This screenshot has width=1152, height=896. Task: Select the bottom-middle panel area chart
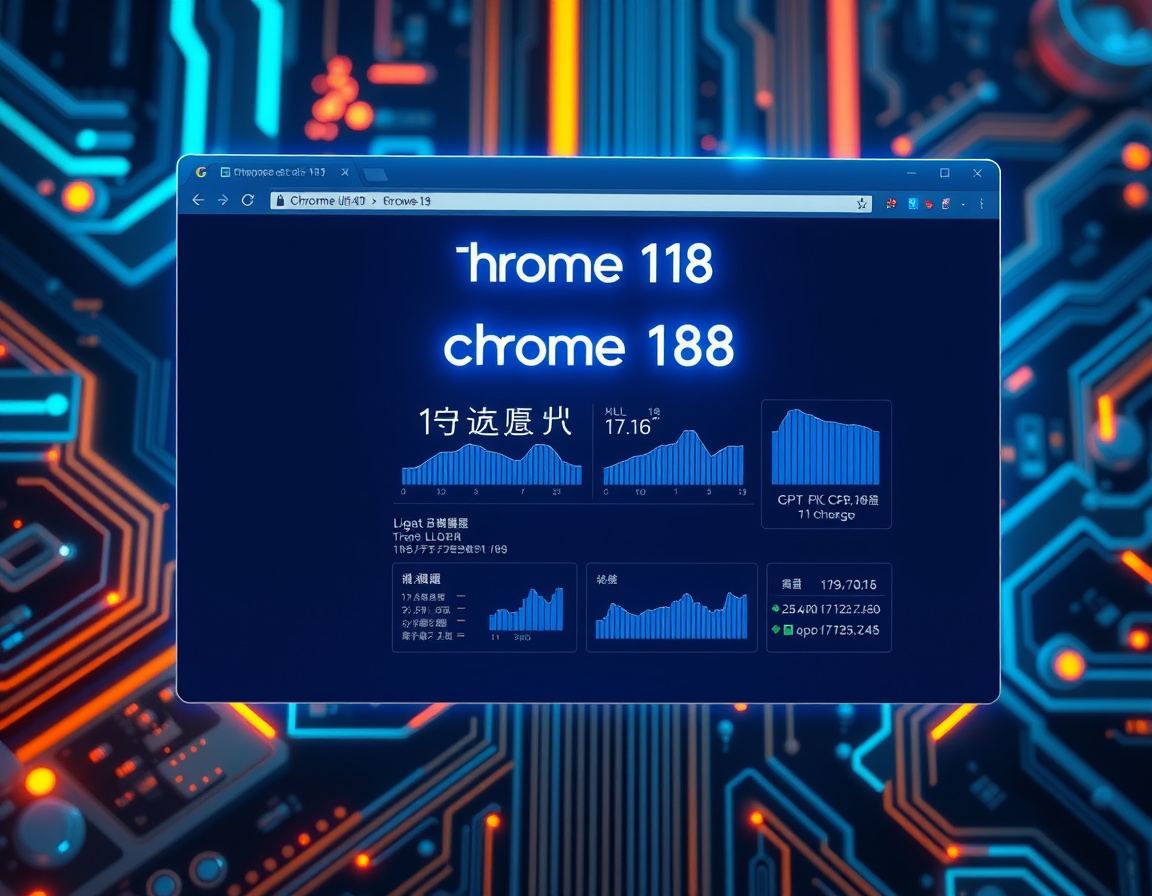coord(672,615)
